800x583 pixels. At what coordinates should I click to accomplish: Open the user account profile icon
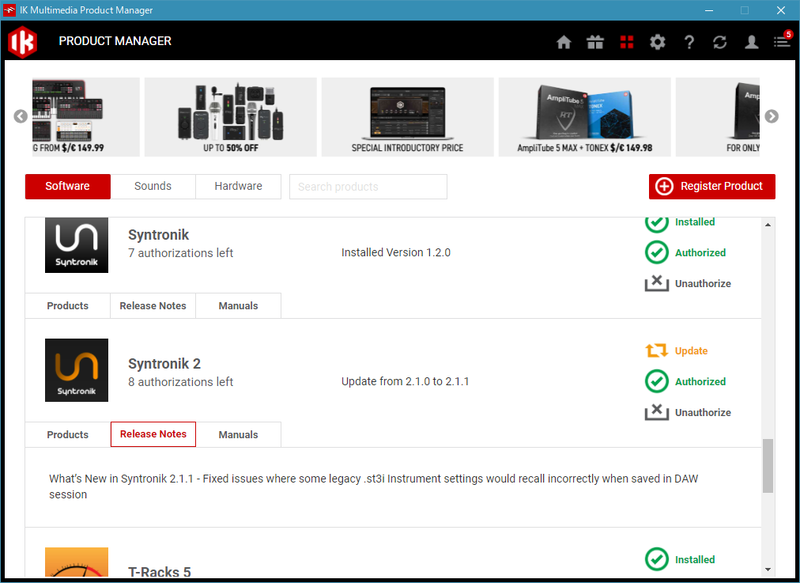click(751, 42)
